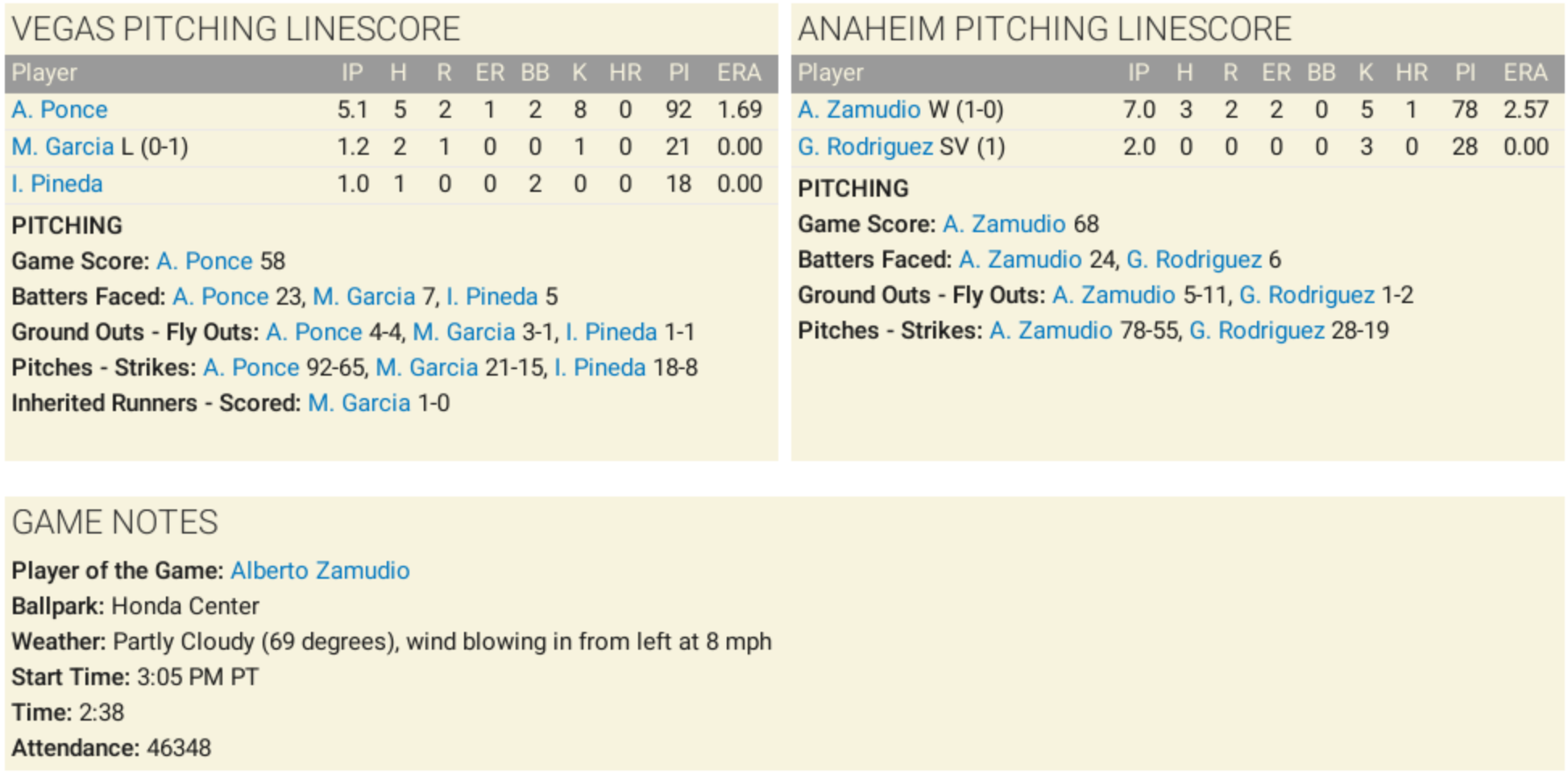Click I. Pineda in Vegas Batters Faced line
The height and width of the screenshot is (777, 1568).
[x=492, y=297]
